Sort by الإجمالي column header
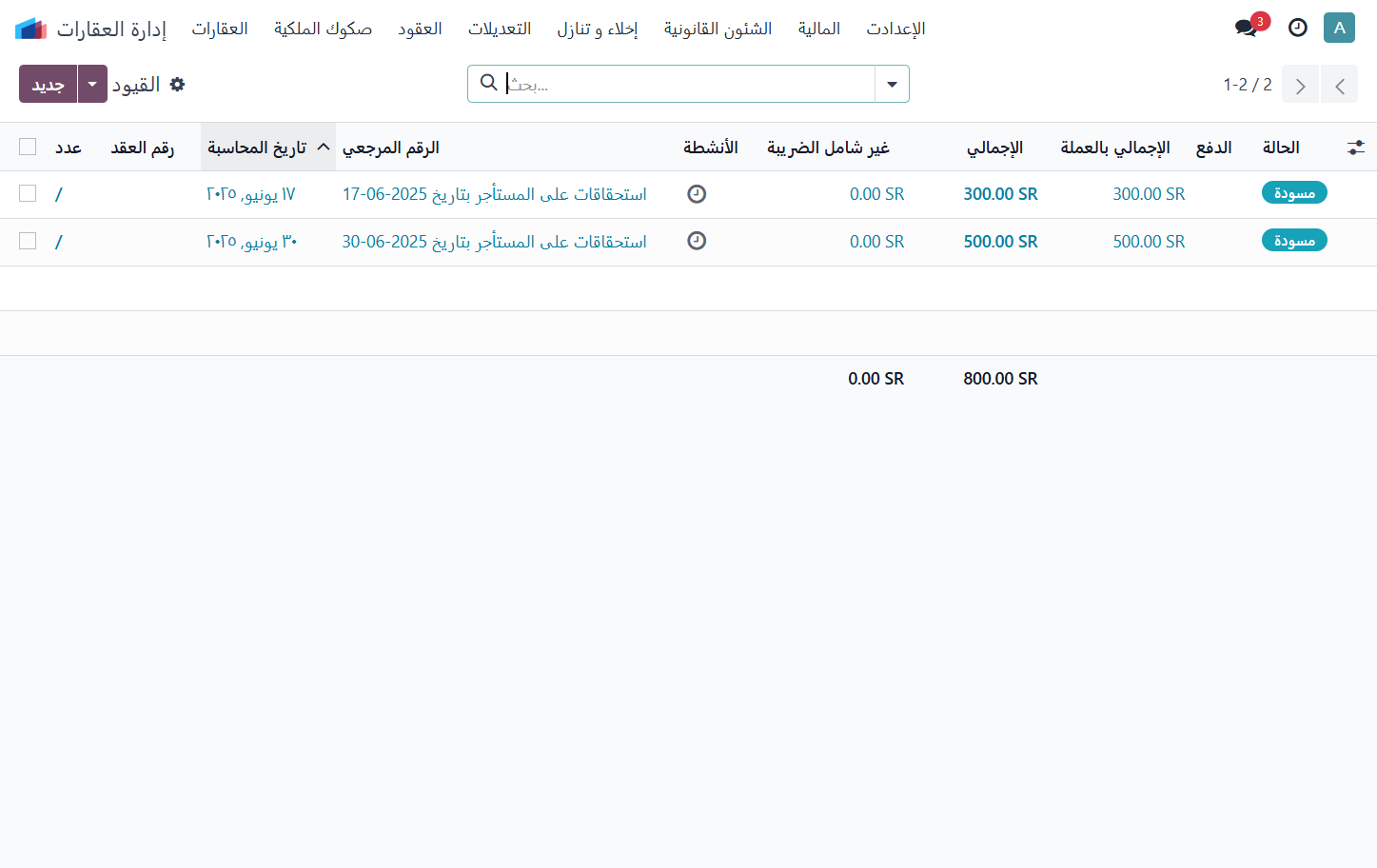This screenshot has height=868, width=1377. [994, 148]
